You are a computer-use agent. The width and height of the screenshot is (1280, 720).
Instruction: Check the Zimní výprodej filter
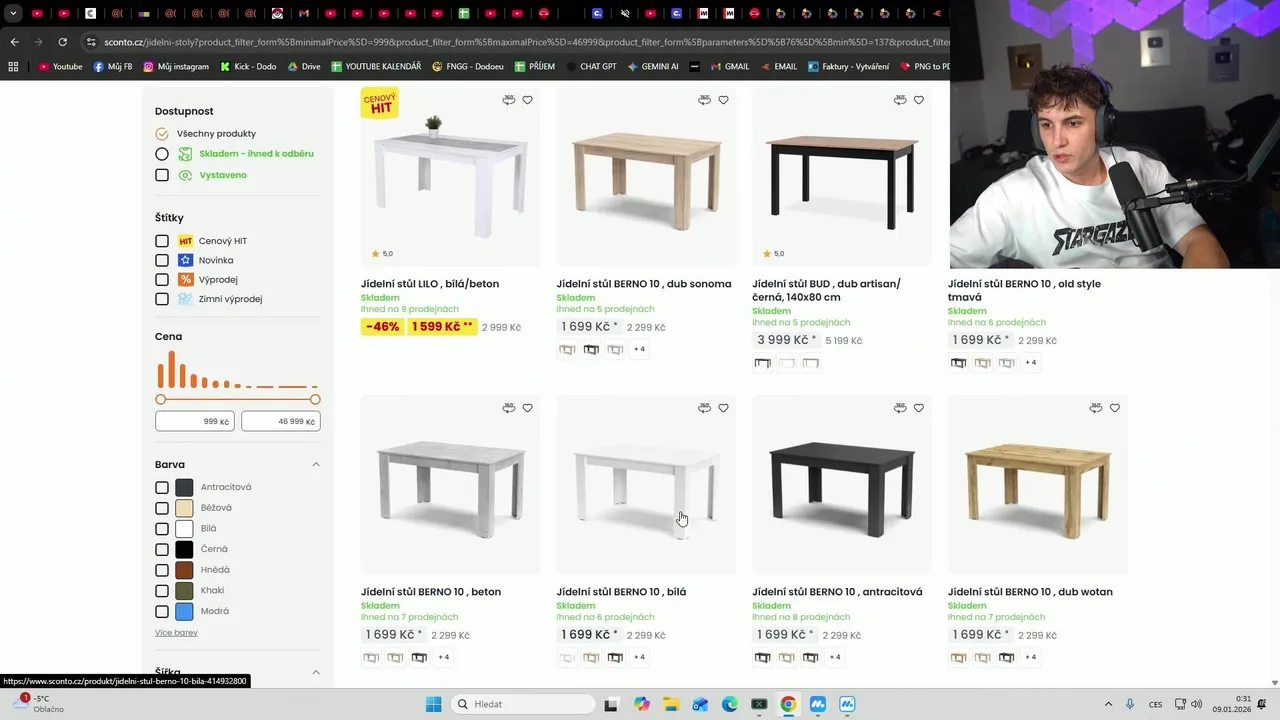coord(162,299)
